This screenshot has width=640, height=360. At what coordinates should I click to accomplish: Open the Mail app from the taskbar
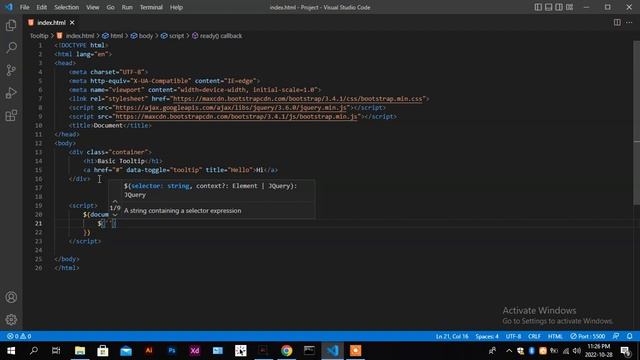[x=126, y=351]
